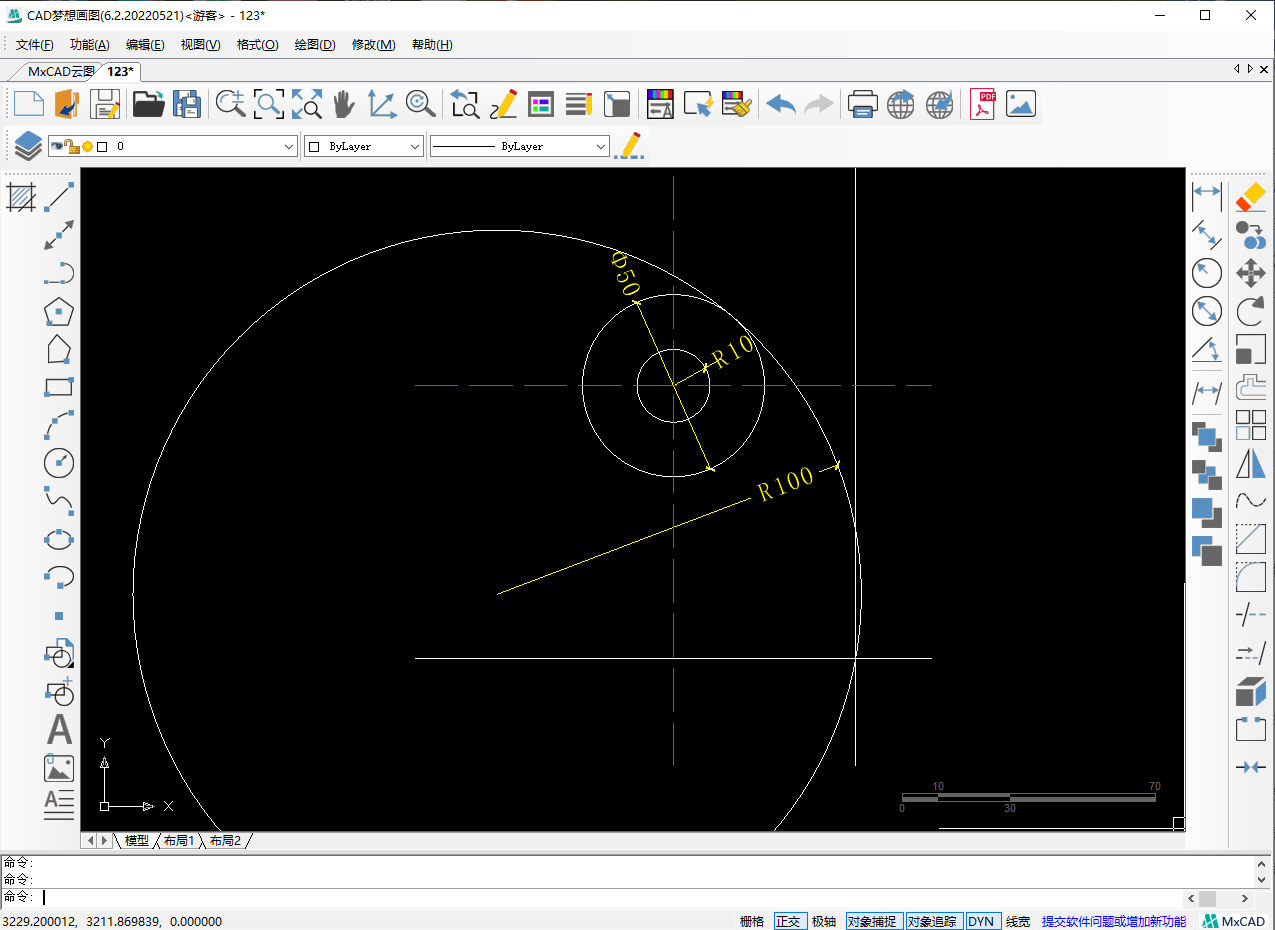Toggle layer lock icon in layer box
Viewport: 1275px width, 930px height.
pyautogui.click(x=72, y=146)
